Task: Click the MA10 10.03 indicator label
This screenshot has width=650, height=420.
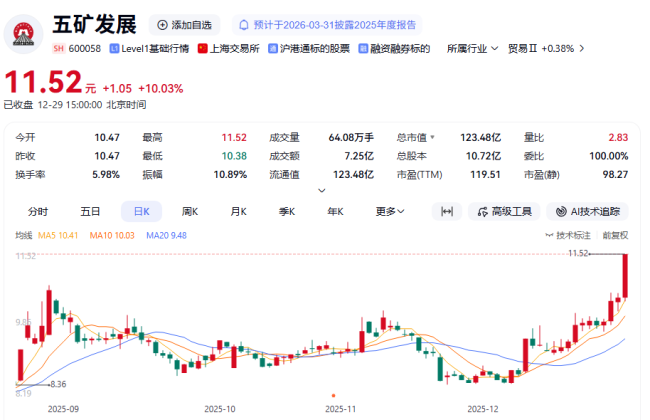Action: 112,235
